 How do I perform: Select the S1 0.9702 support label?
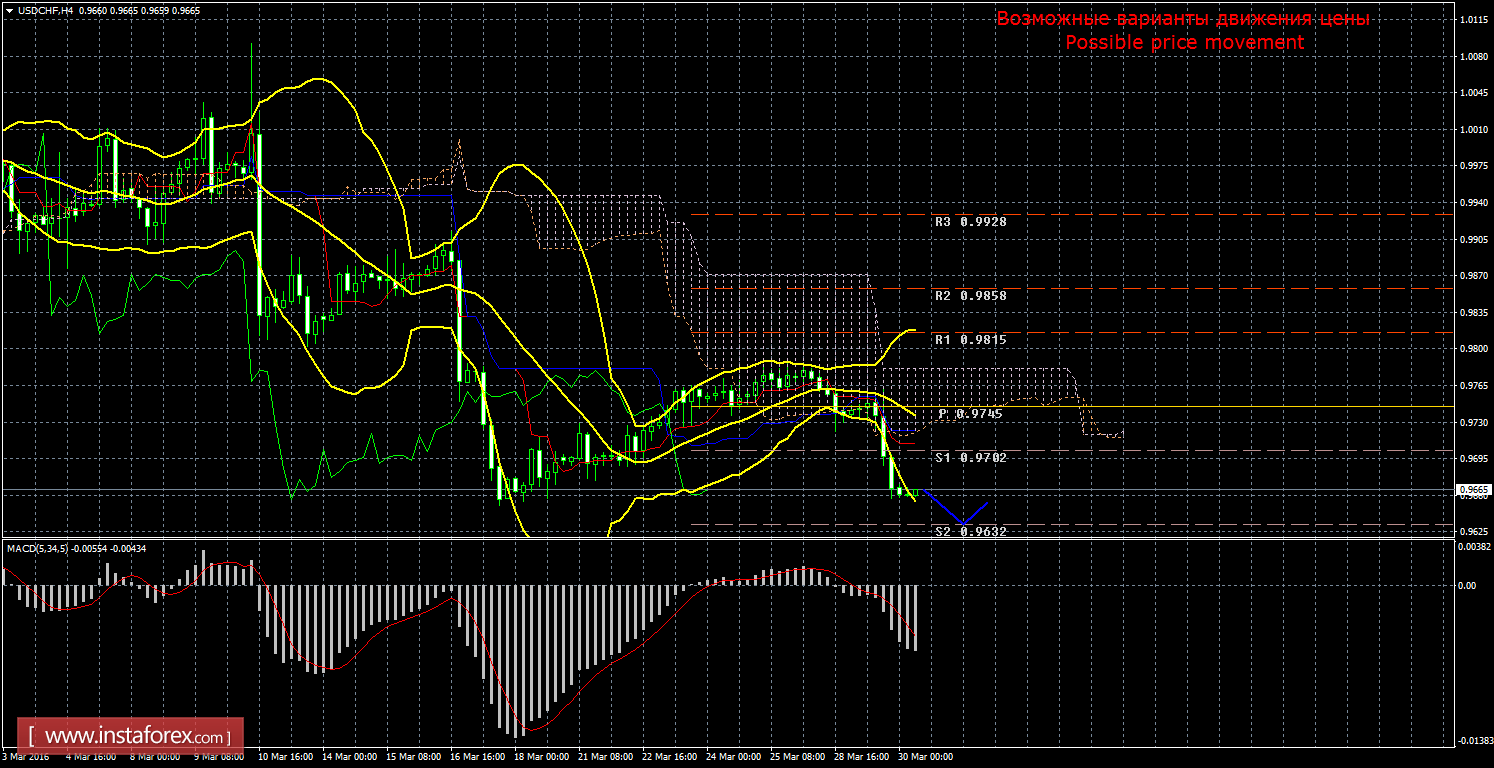click(x=971, y=457)
